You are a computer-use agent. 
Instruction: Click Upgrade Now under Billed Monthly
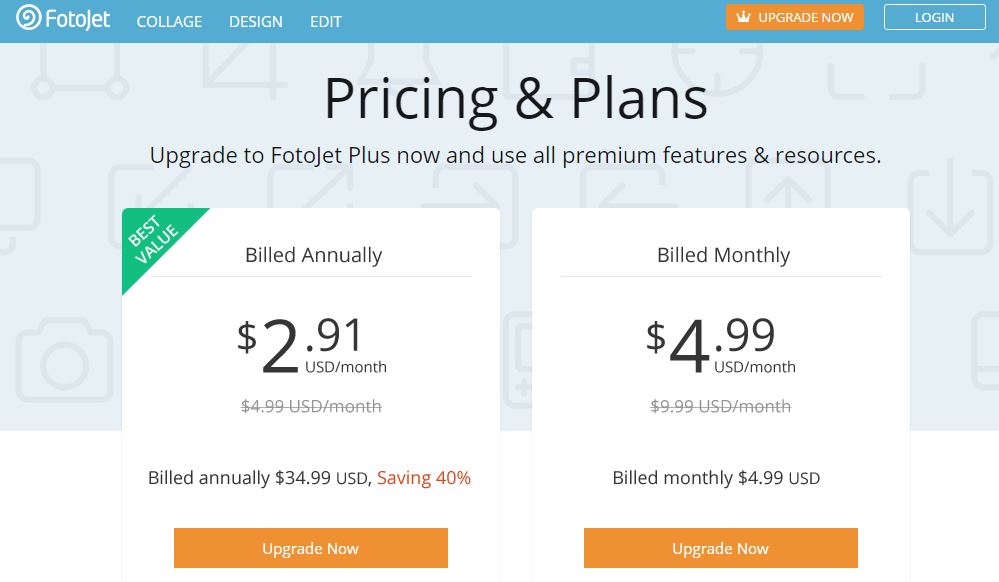(721, 548)
